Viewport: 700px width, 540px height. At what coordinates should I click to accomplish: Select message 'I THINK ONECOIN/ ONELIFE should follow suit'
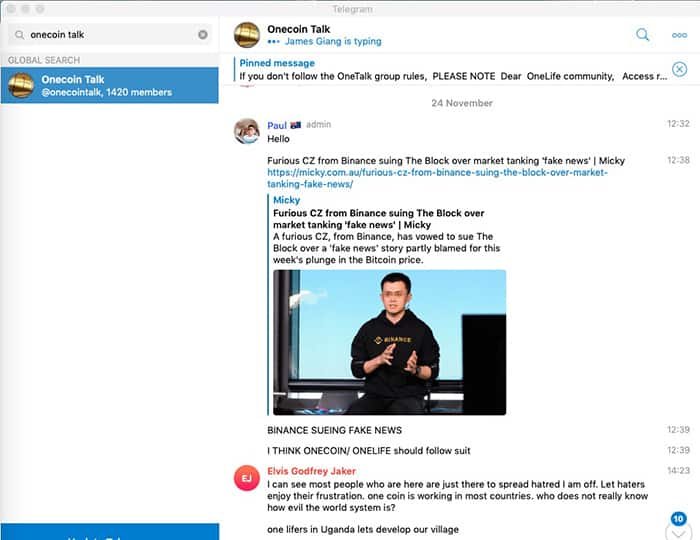369,451
